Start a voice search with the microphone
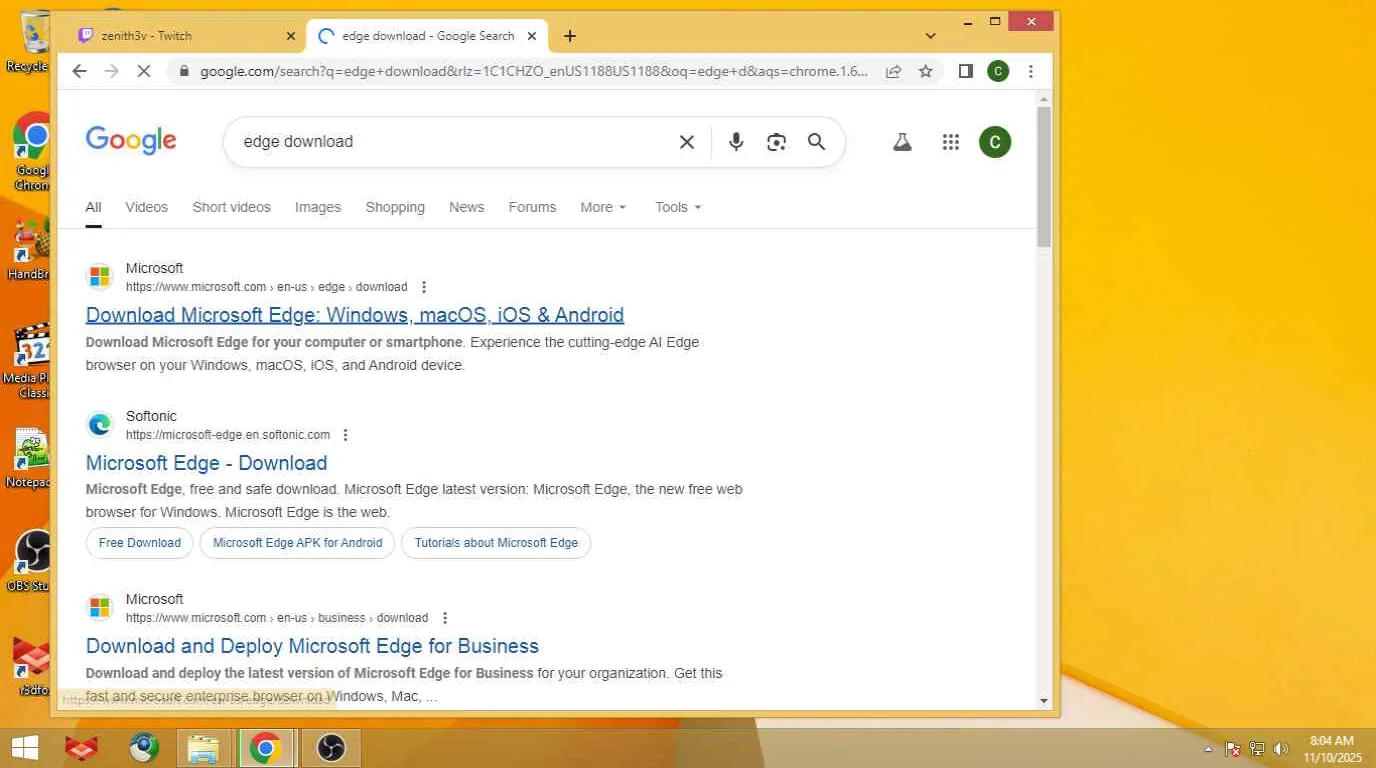 (736, 142)
